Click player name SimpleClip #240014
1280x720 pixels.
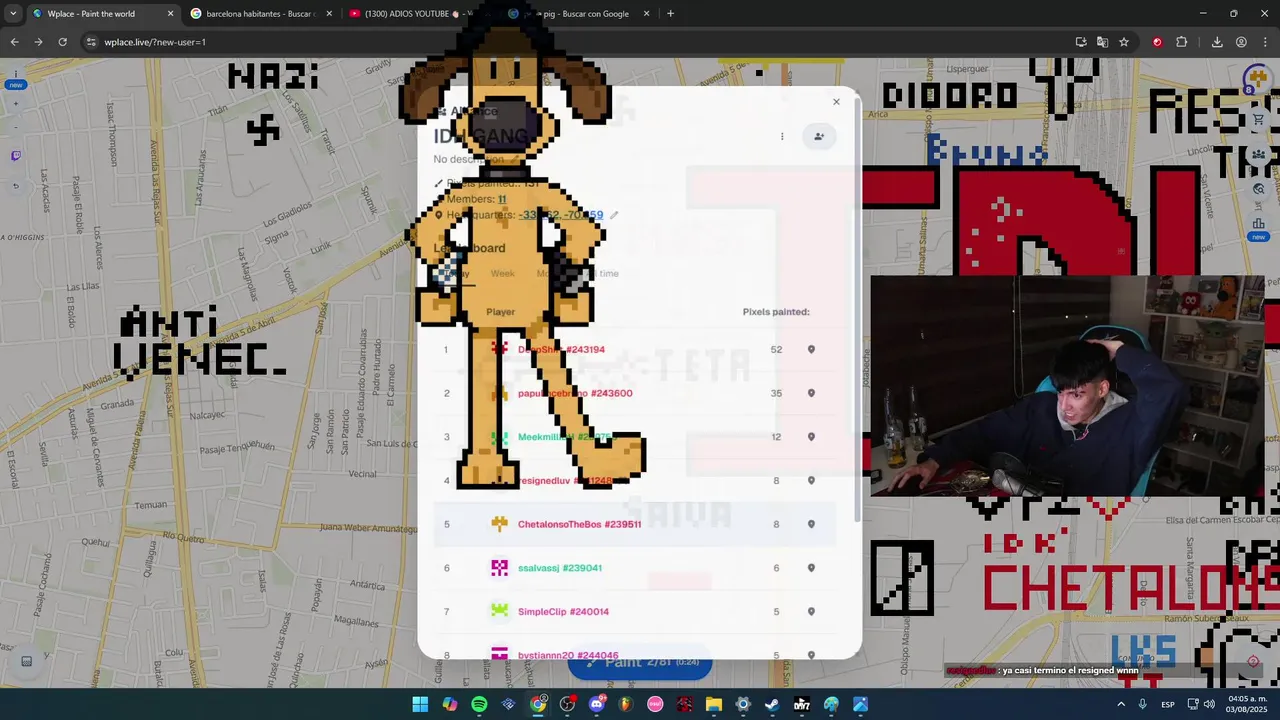tap(563, 612)
